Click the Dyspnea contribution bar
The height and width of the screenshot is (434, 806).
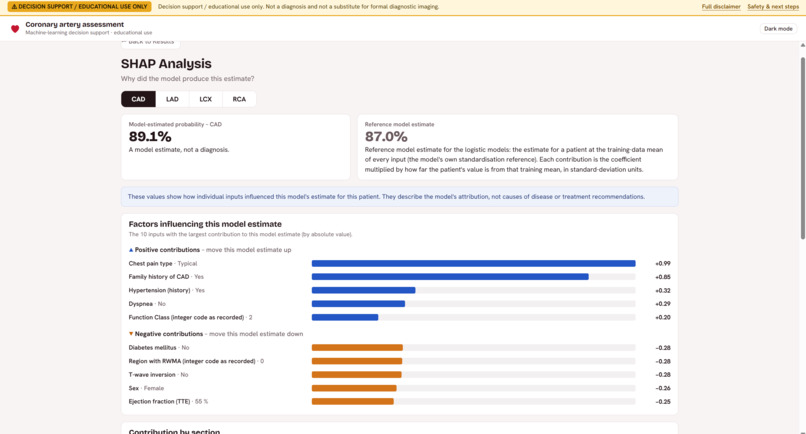point(358,304)
